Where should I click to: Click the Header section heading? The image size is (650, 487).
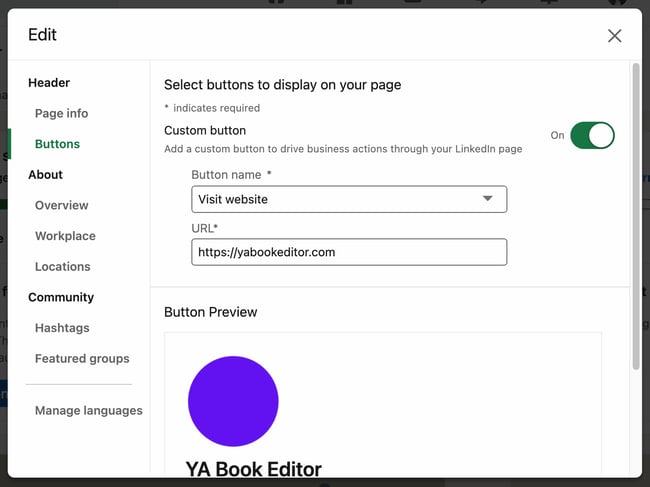(49, 83)
